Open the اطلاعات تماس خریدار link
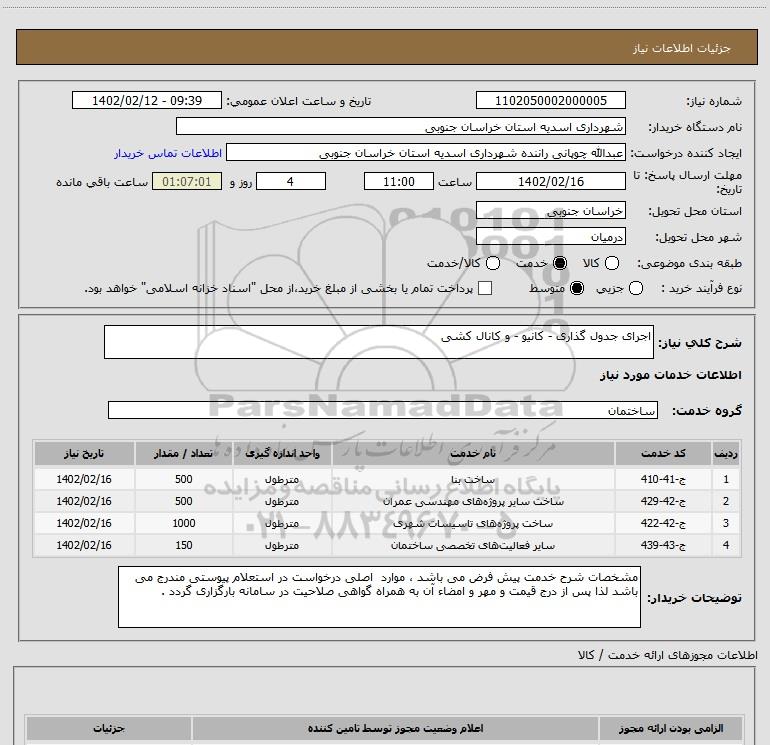Viewport: 770px width, 745px height. coord(168,153)
